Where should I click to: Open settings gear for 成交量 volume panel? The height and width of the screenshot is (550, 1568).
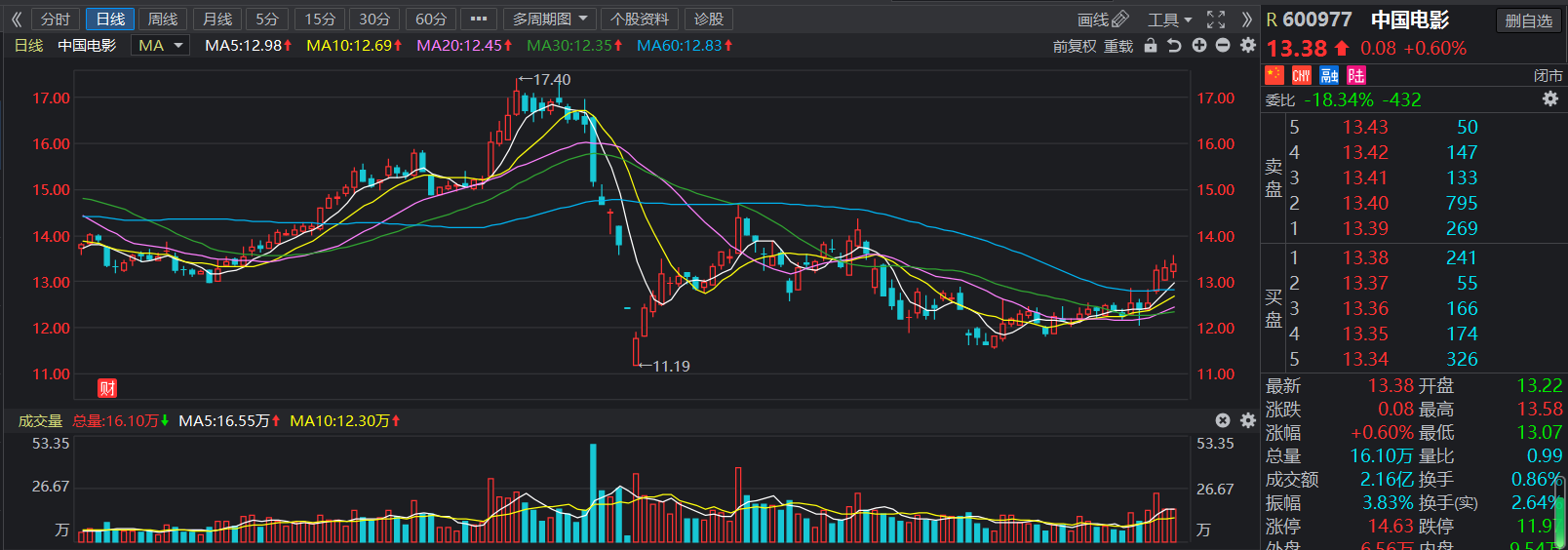(x=1247, y=420)
